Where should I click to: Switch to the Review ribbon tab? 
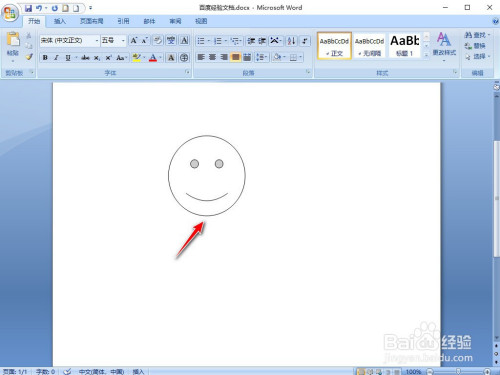(175, 21)
